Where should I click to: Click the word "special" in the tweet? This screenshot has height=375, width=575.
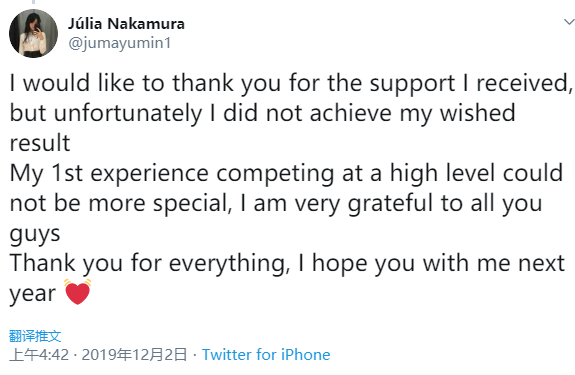[x=193, y=204]
